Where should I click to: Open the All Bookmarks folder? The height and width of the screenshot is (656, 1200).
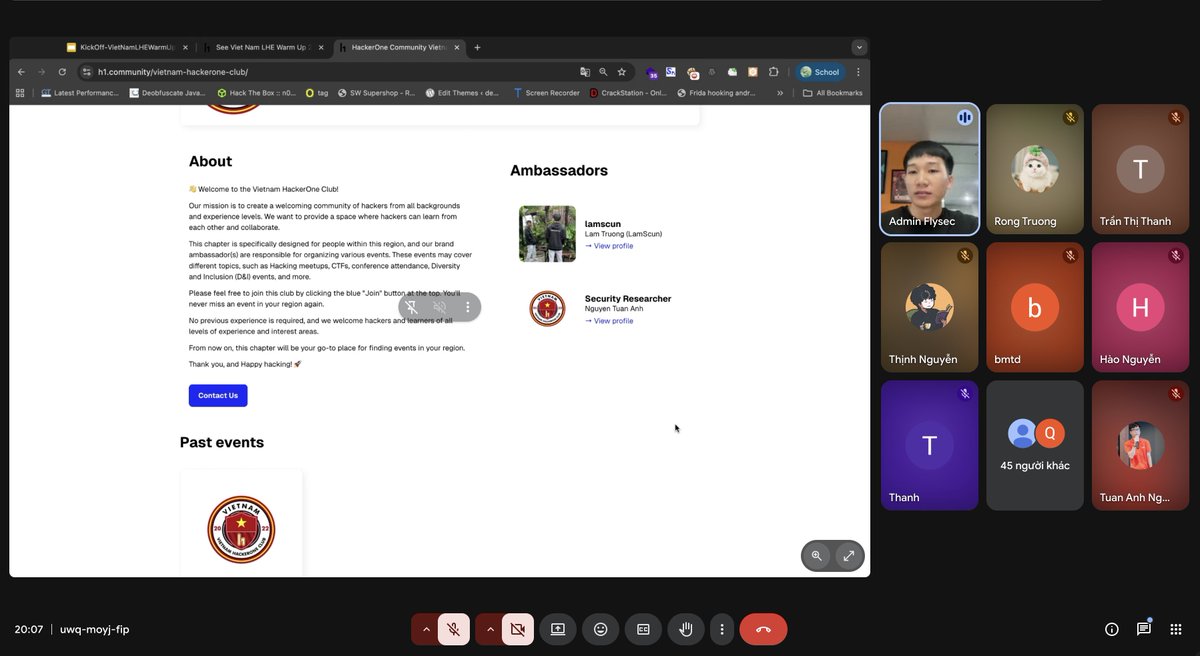coord(832,93)
